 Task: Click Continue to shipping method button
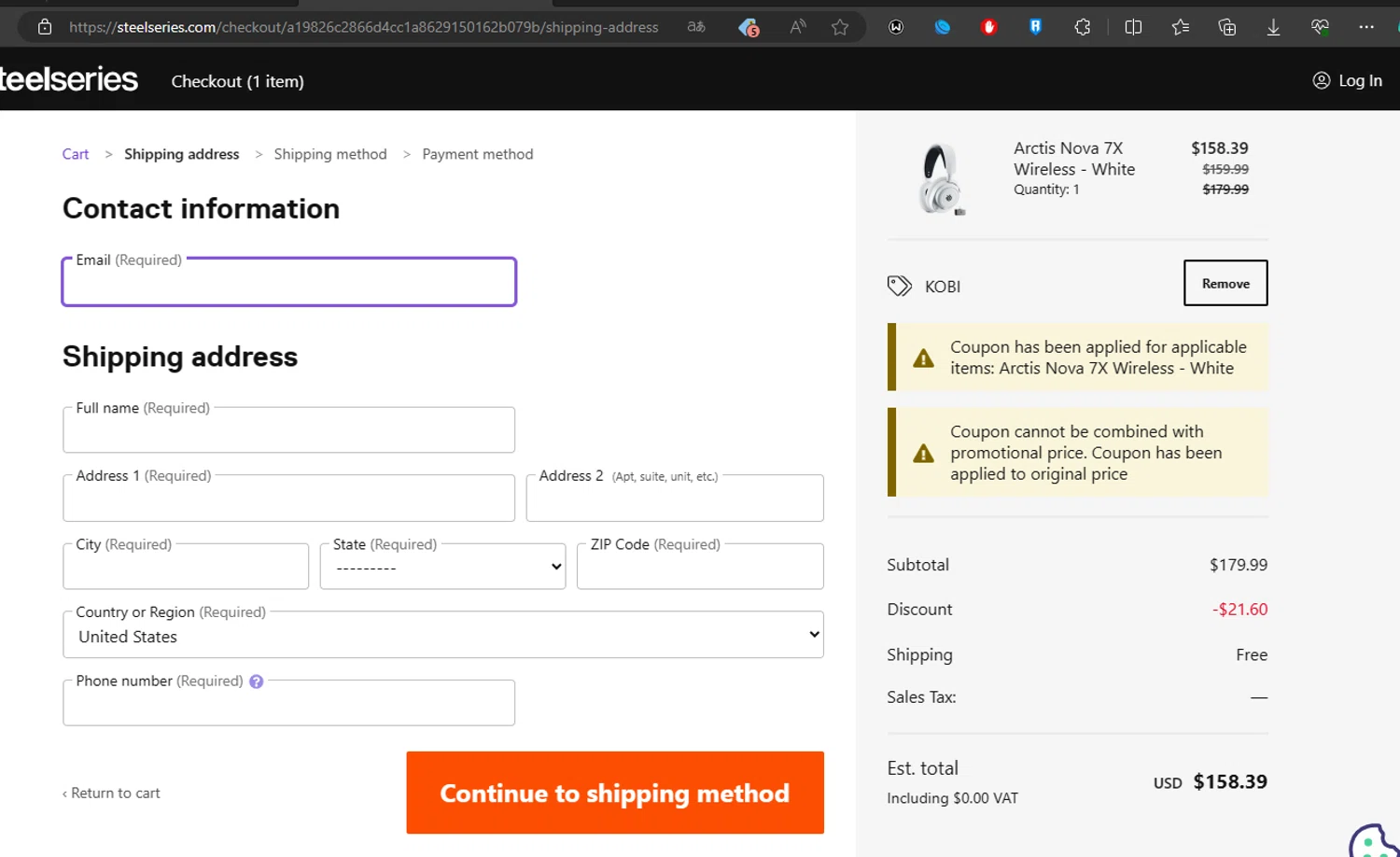coord(615,793)
